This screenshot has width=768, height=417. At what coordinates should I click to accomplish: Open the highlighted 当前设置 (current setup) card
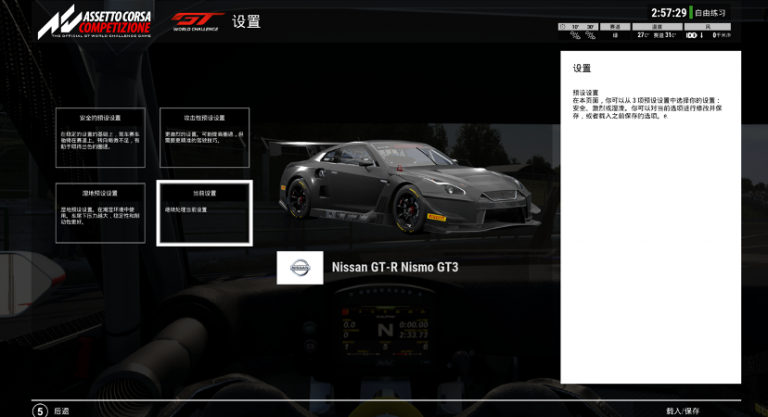tap(204, 213)
